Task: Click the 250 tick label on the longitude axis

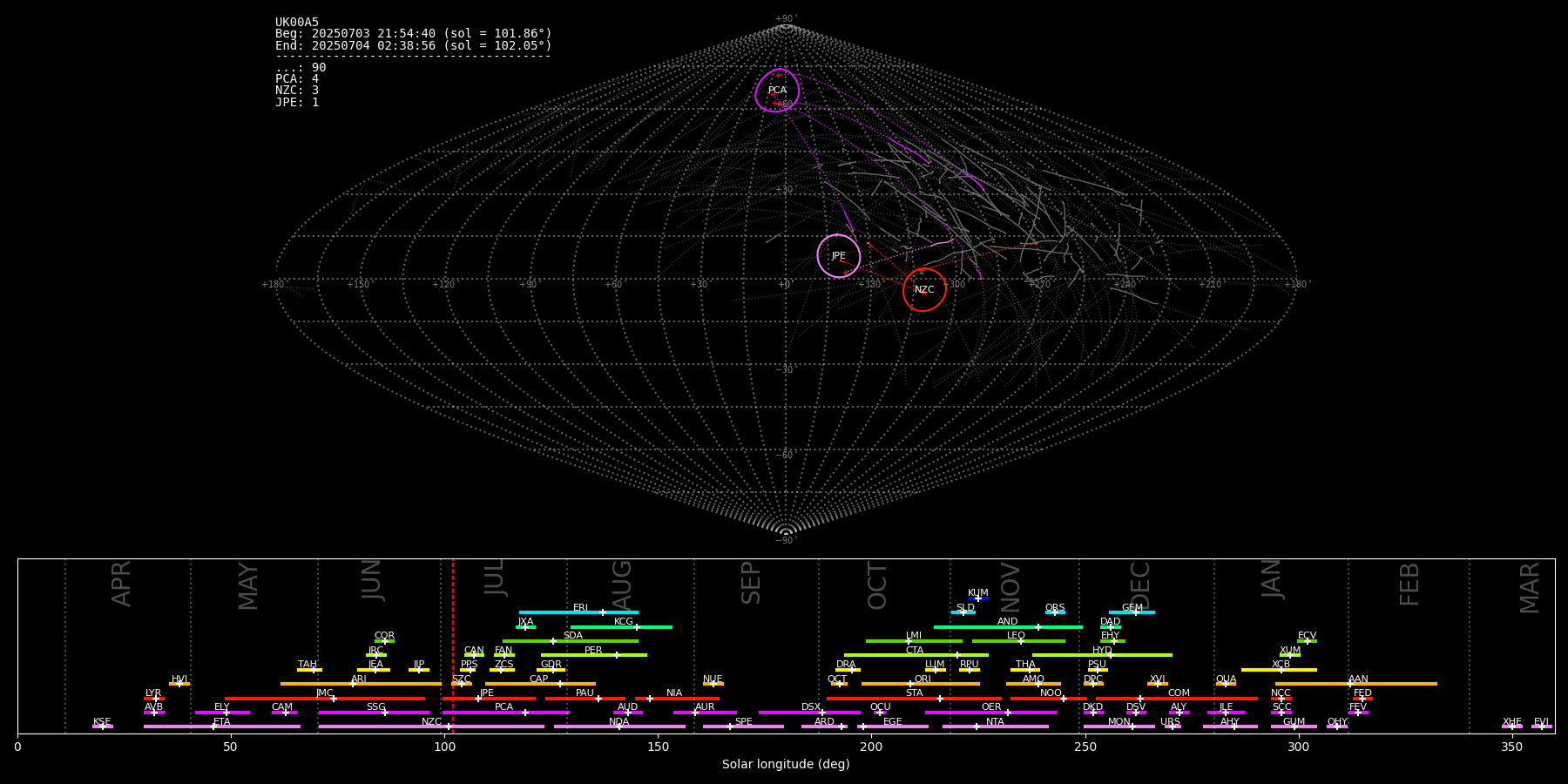Action: point(1085,747)
